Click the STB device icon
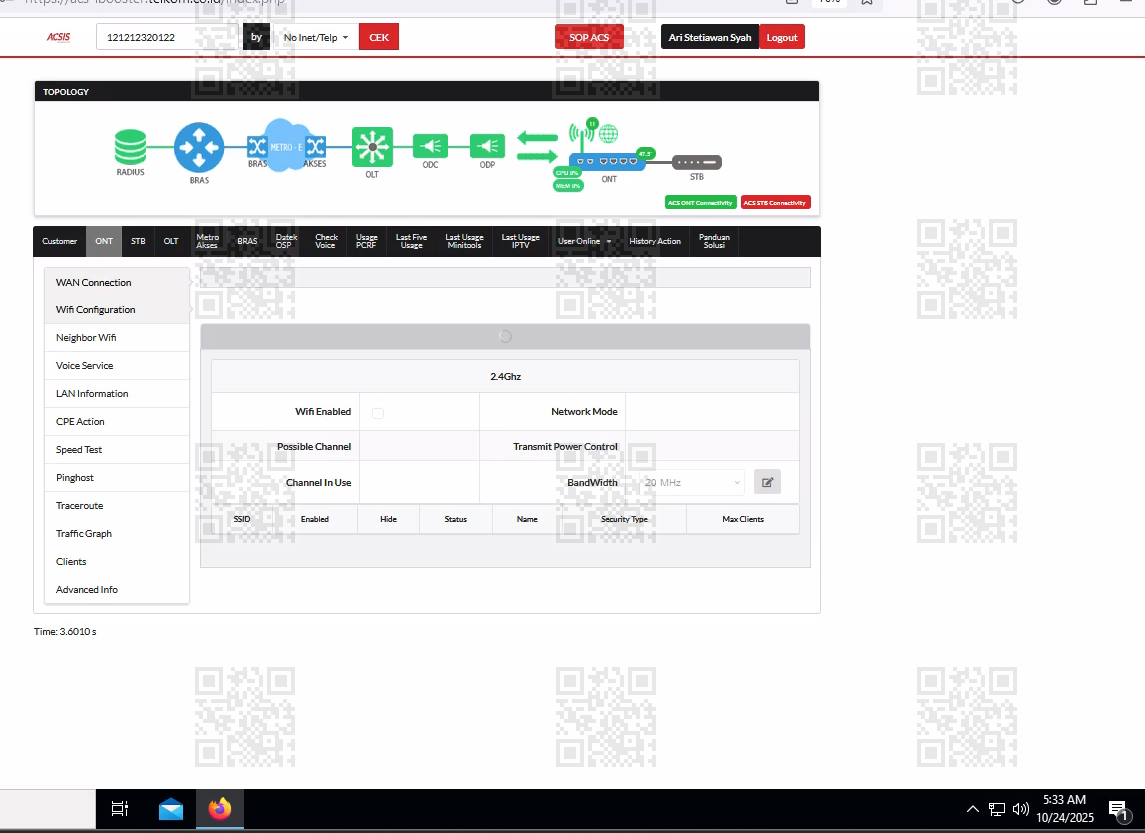The width and height of the screenshot is (1145, 833). [697, 162]
